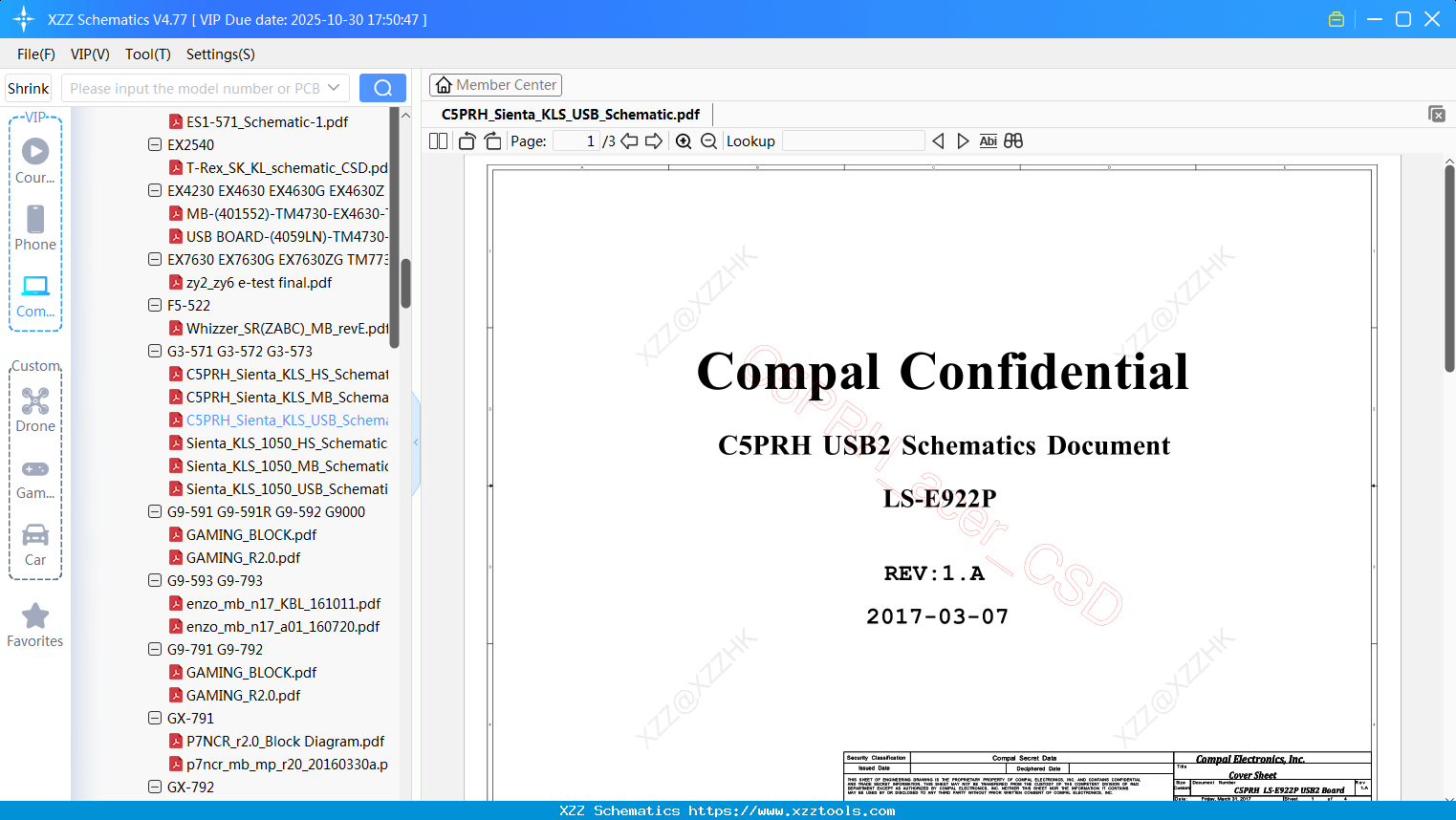Click the document viewer vertical scrollbar
The image size is (1456, 820).
click(x=1449, y=269)
